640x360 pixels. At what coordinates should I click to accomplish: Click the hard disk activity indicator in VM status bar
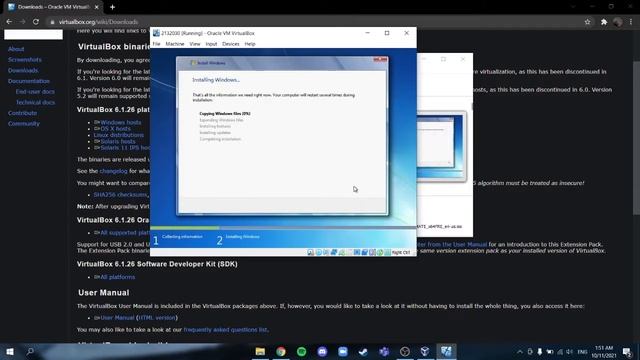pyautogui.click(x=311, y=252)
